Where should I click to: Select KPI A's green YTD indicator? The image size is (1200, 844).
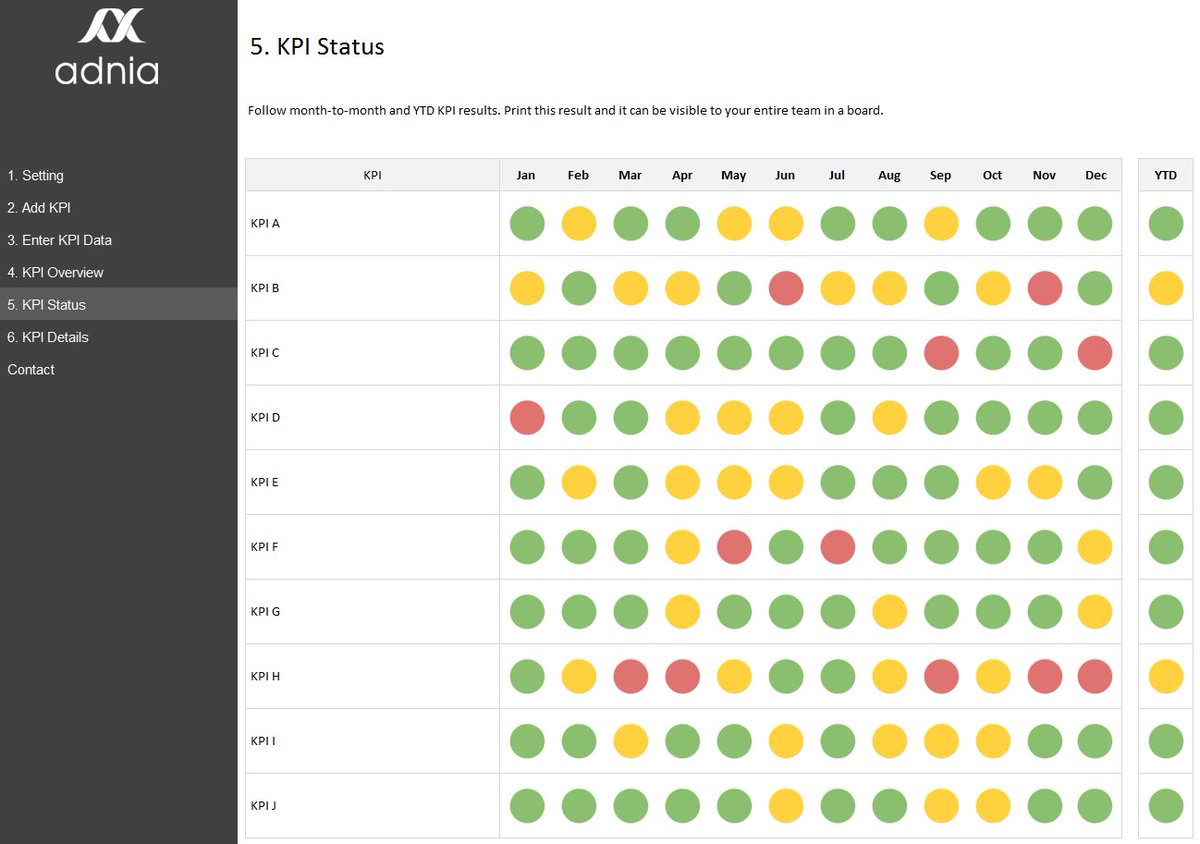(1165, 223)
